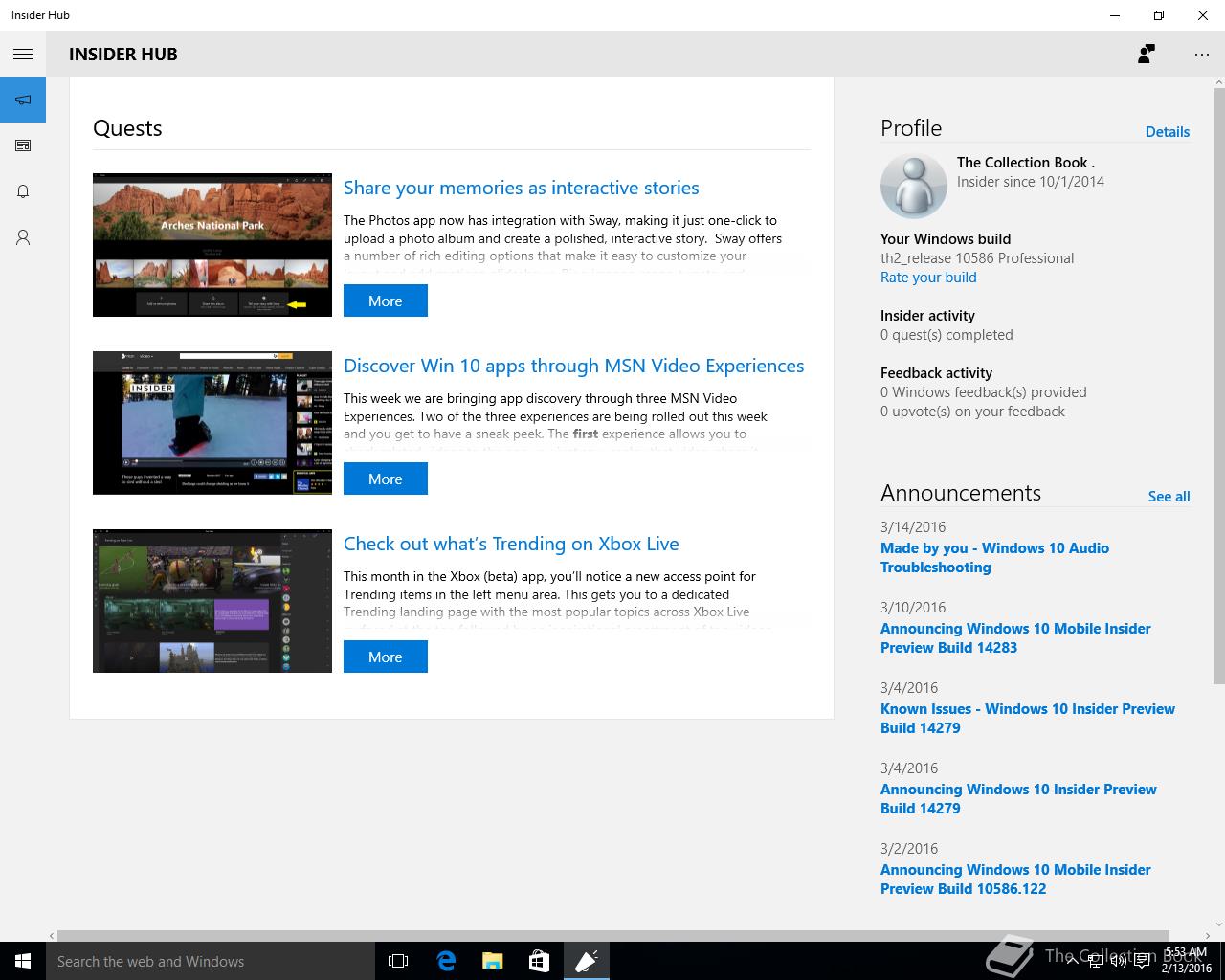
Task: Click the 'Rate your build' link
Action: [x=928, y=278]
